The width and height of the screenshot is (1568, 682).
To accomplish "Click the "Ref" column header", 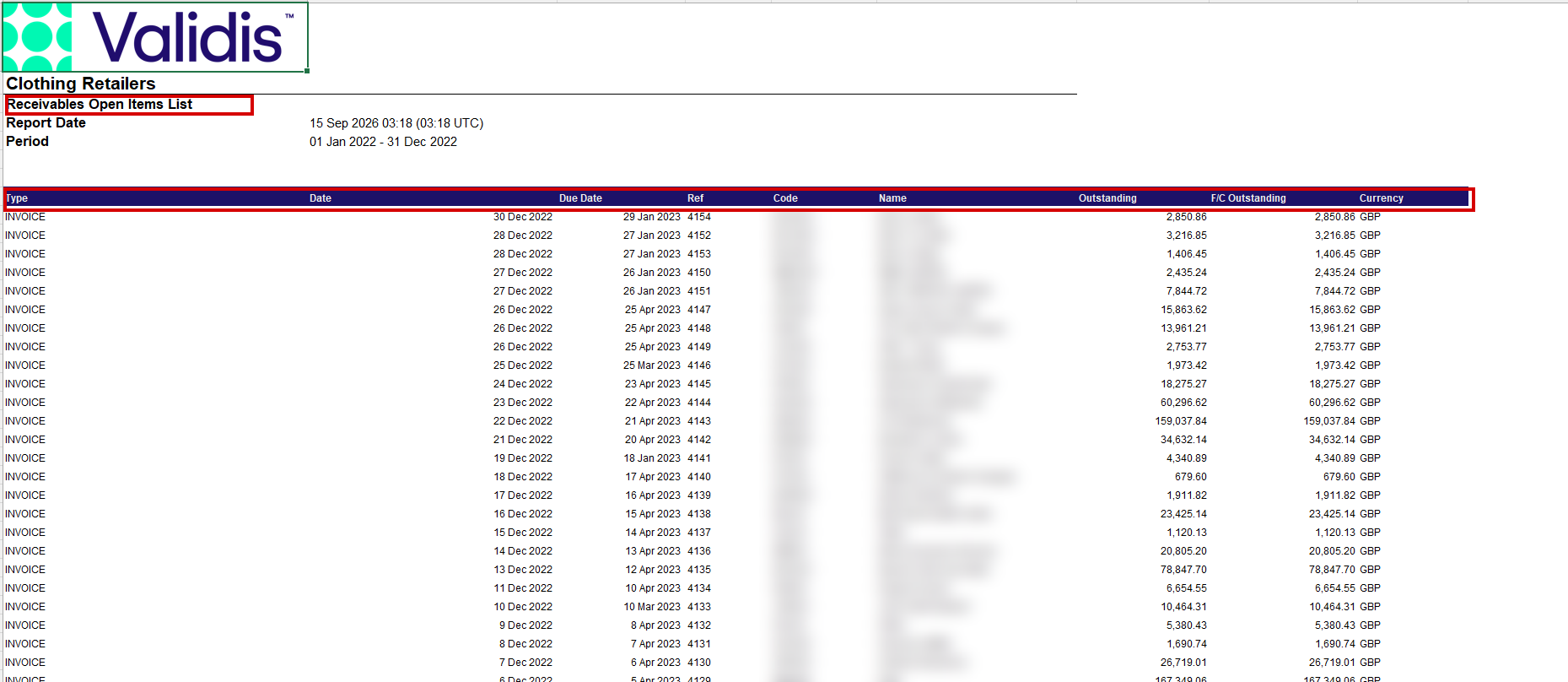I will click(695, 198).
